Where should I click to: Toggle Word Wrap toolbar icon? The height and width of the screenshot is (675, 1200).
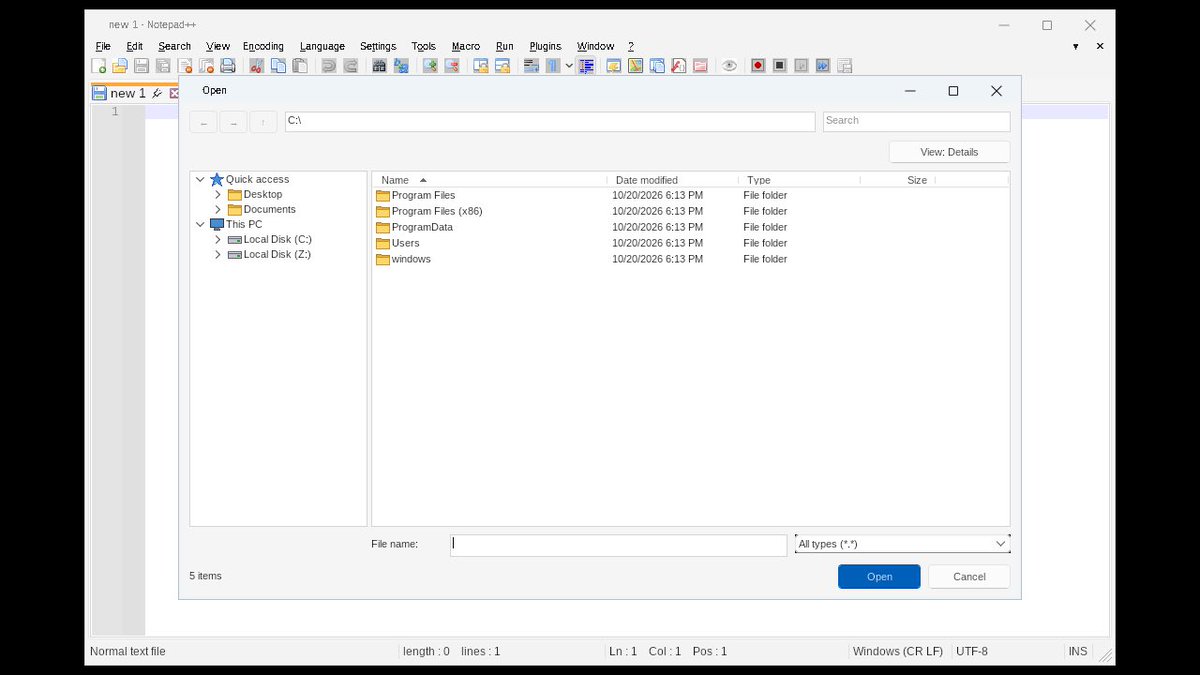pos(531,66)
